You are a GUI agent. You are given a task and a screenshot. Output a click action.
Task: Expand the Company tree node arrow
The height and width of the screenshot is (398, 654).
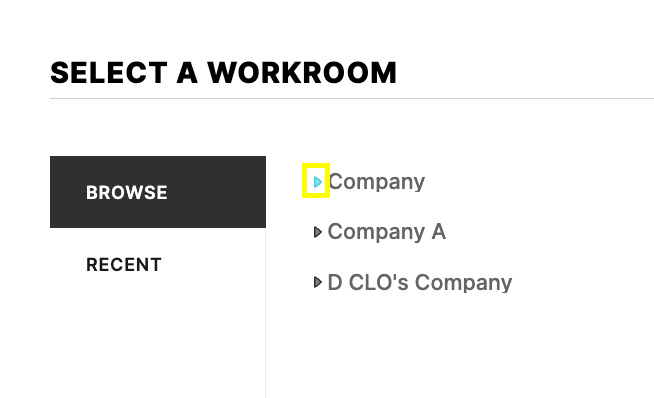pos(318,182)
